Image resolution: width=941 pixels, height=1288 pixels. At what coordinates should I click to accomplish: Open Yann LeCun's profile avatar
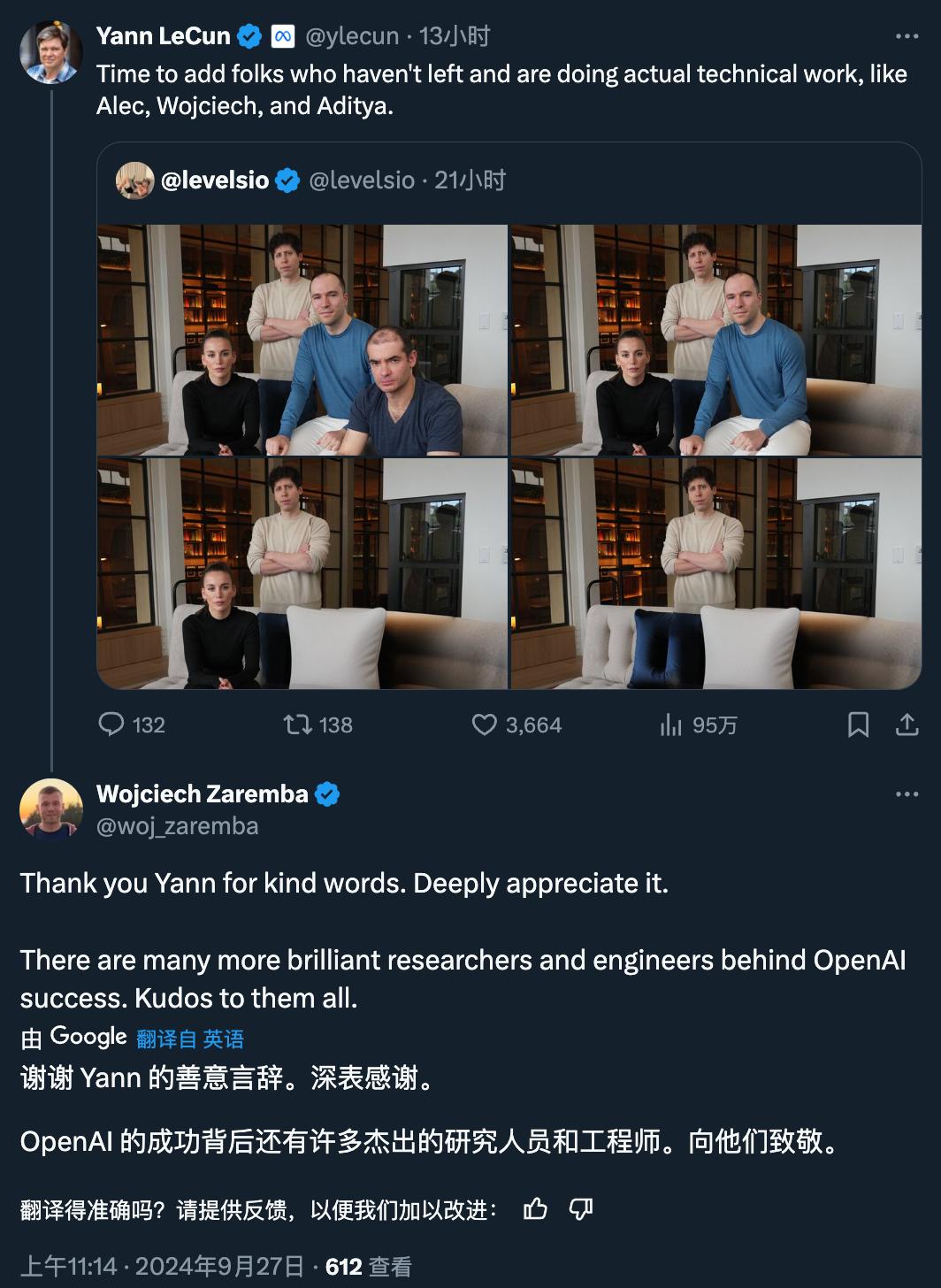click(x=50, y=52)
